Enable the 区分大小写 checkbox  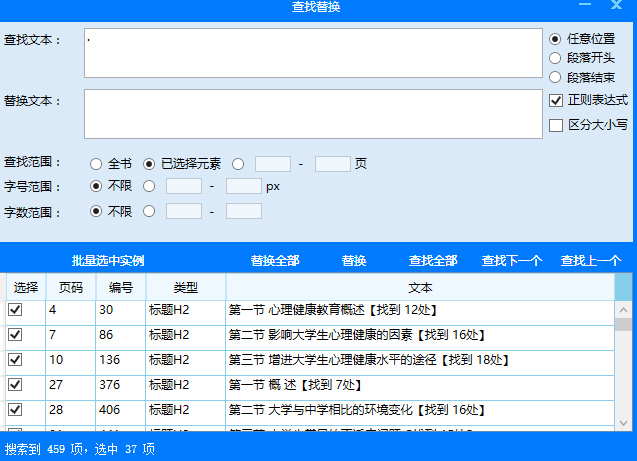pyautogui.click(x=557, y=125)
